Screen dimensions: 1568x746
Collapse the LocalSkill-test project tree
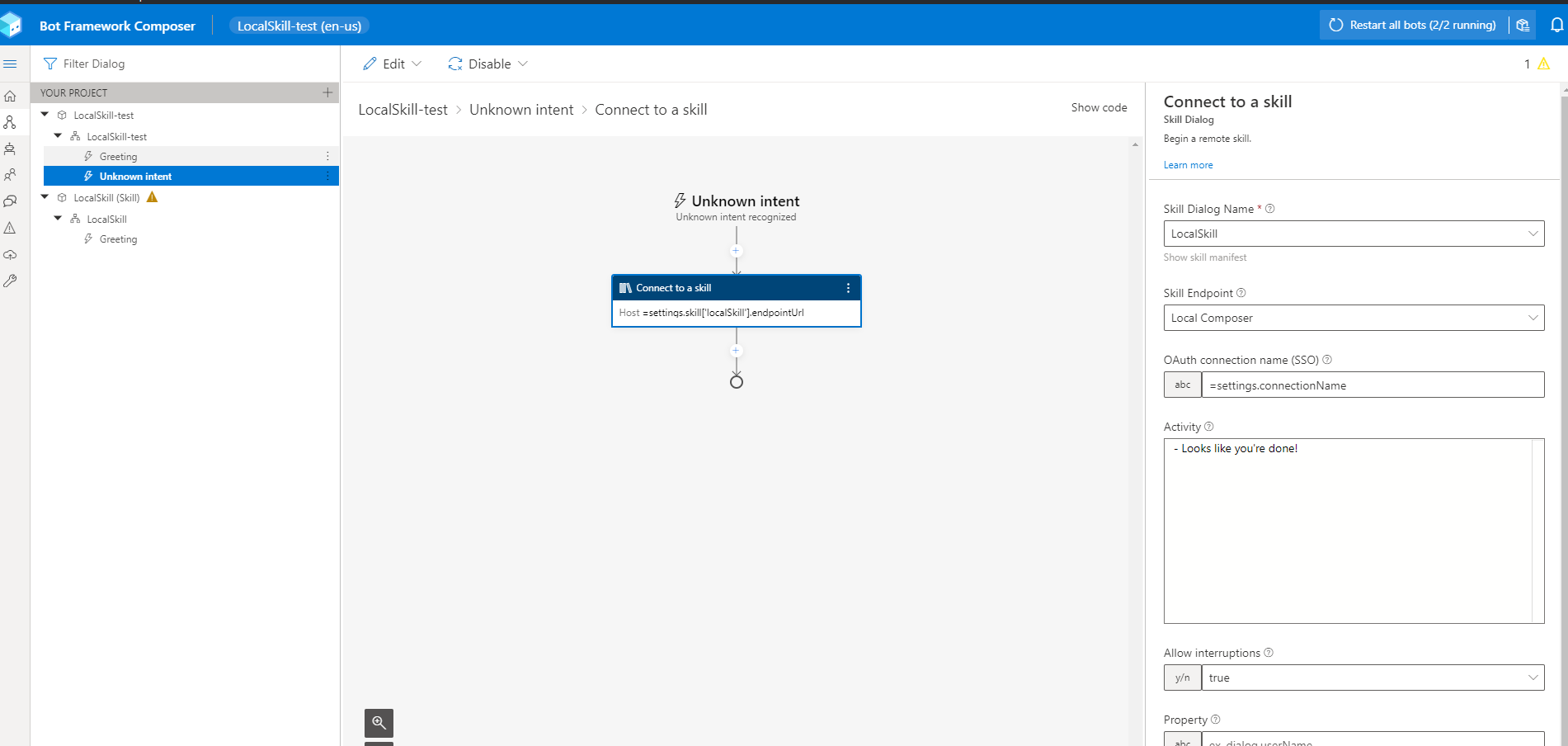pyautogui.click(x=45, y=115)
